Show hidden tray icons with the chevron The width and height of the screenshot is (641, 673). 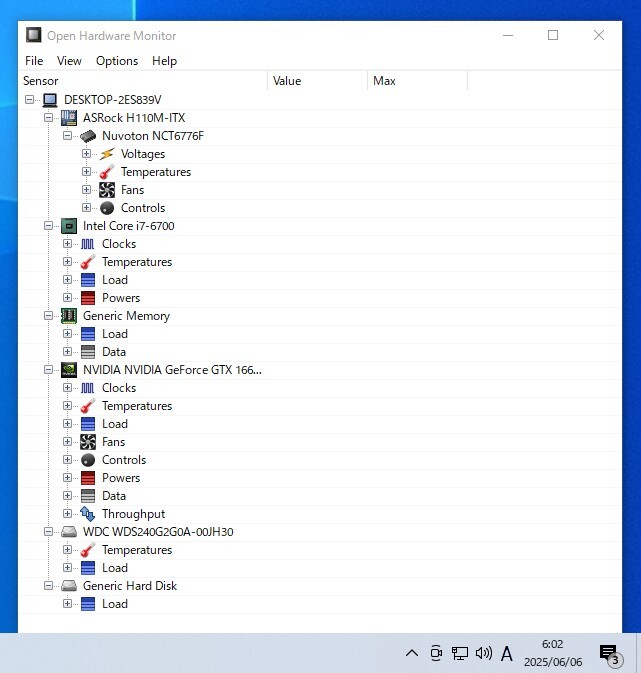pos(412,653)
